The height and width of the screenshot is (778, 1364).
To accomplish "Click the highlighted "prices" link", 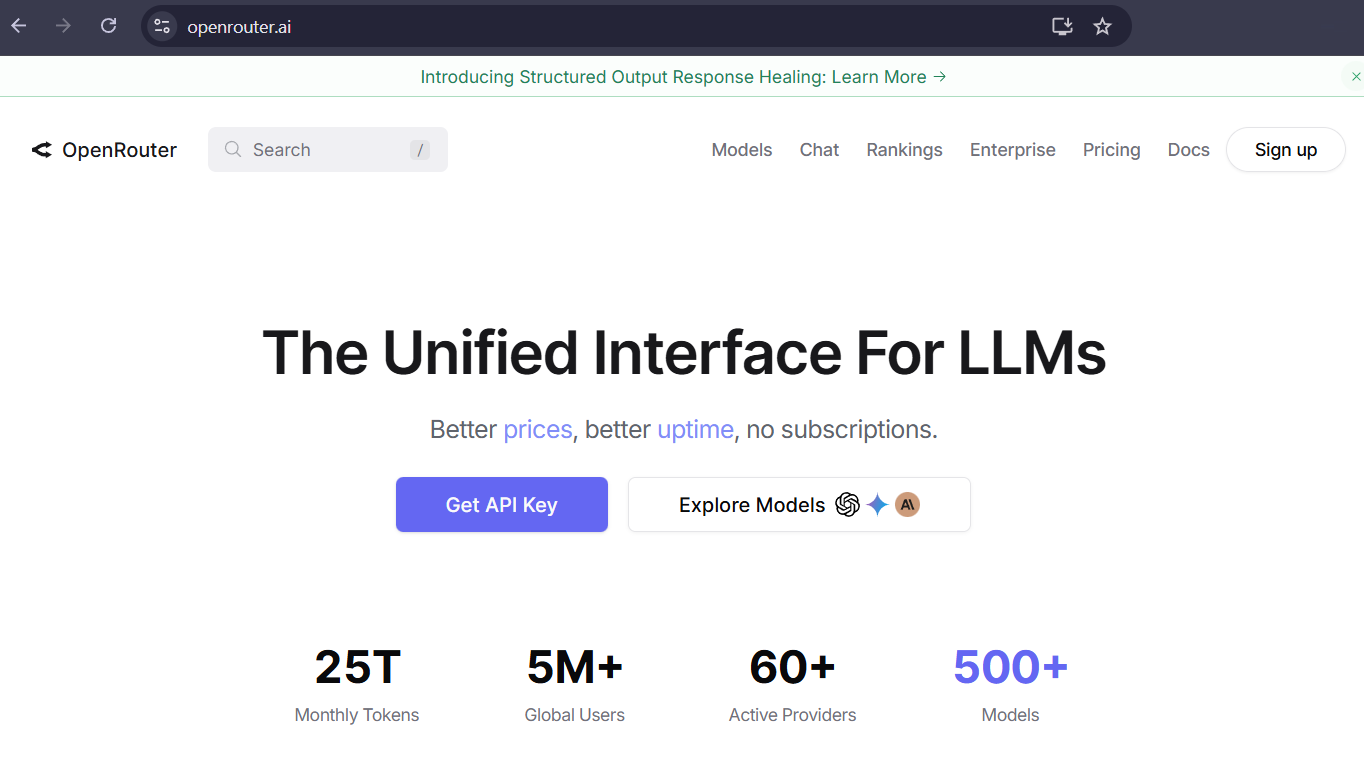I will click(537, 430).
